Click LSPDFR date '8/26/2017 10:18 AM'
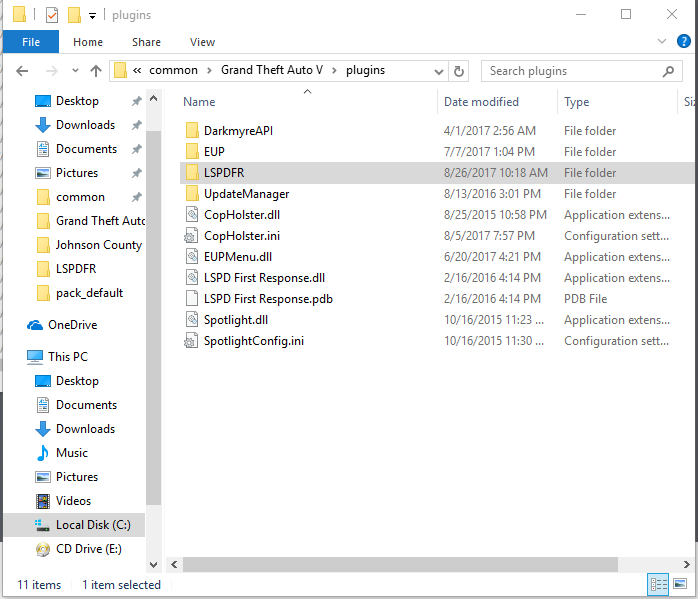 [495, 173]
